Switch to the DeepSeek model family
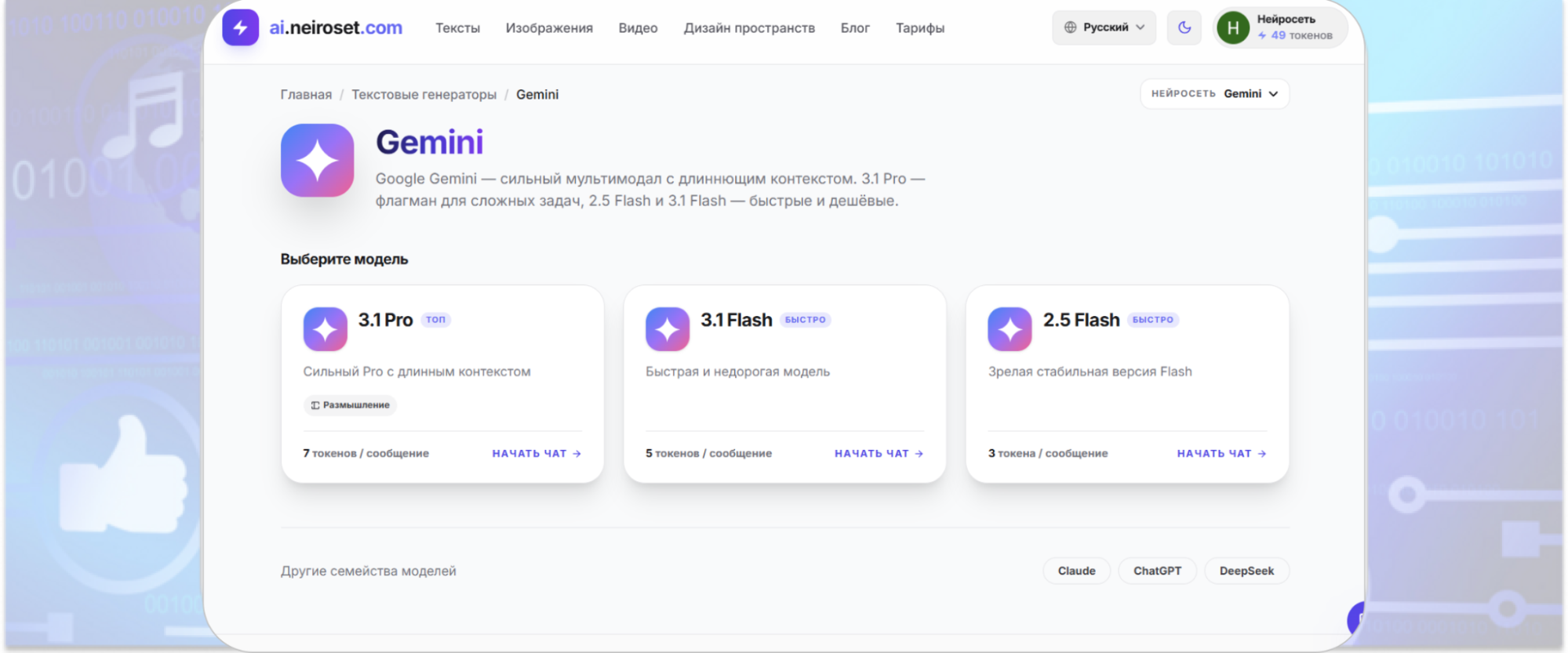This screenshot has height=653, width=1568. [1246, 571]
